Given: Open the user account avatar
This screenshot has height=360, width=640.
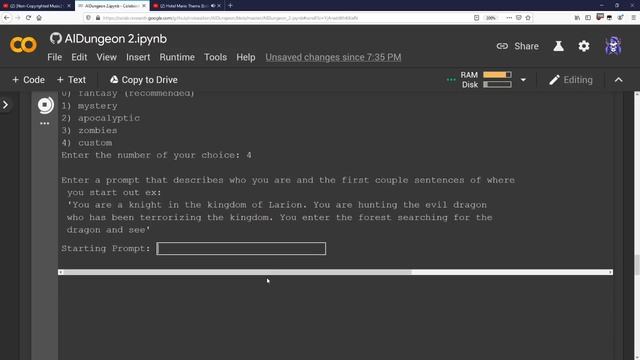Looking at the screenshot, I should pyautogui.click(x=613, y=46).
